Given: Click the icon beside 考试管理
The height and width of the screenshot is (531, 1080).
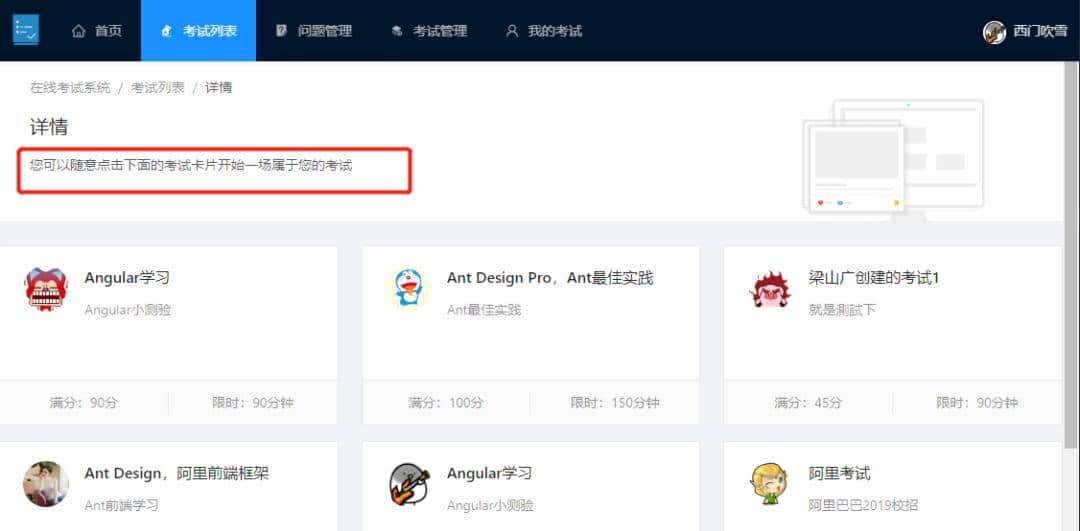Looking at the screenshot, I should 397,31.
